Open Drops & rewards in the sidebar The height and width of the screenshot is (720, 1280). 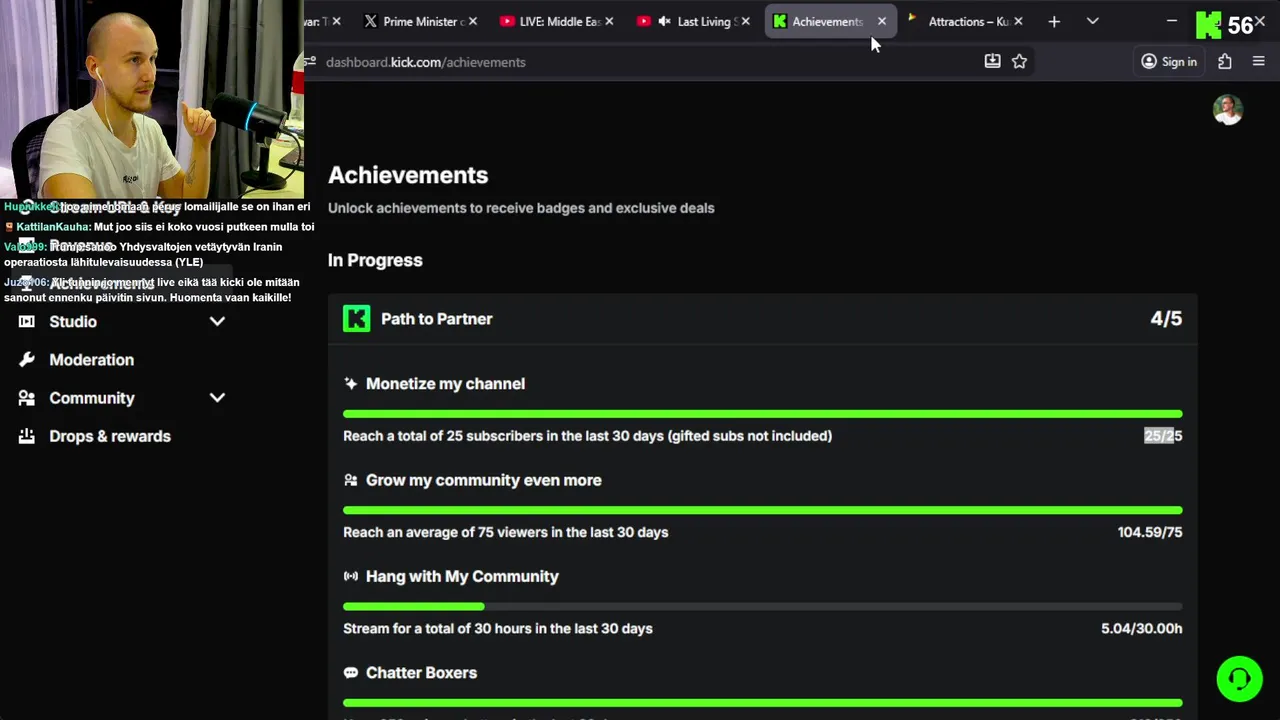[x=110, y=436]
